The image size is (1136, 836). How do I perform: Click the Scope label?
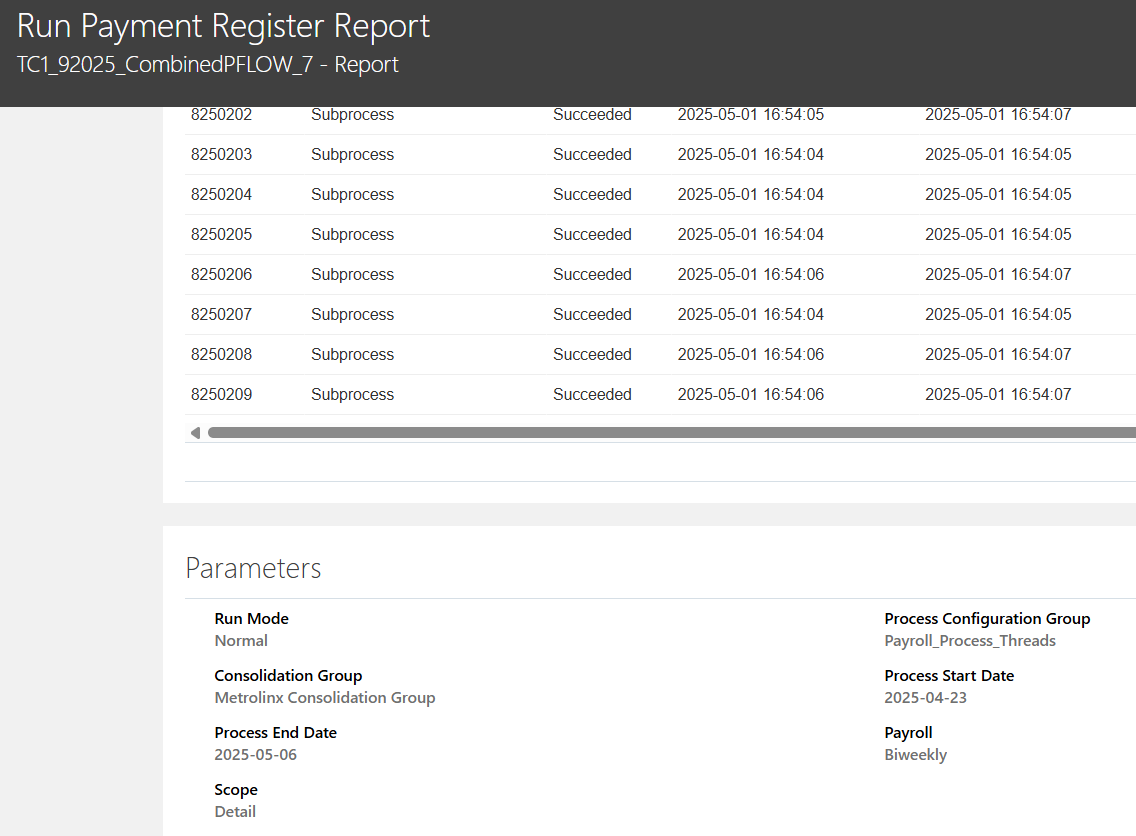[236, 790]
